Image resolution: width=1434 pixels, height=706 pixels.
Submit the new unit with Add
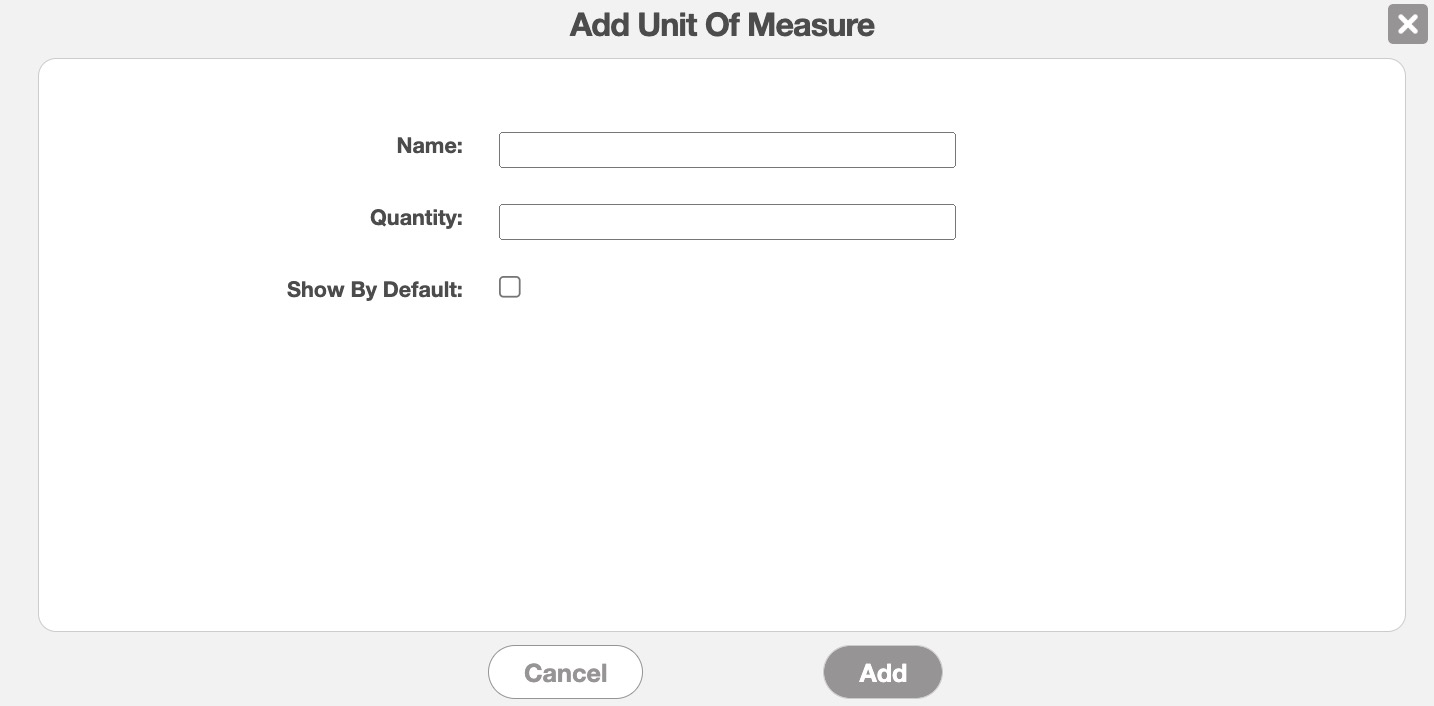pyautogui.click(x=882, y=672)
